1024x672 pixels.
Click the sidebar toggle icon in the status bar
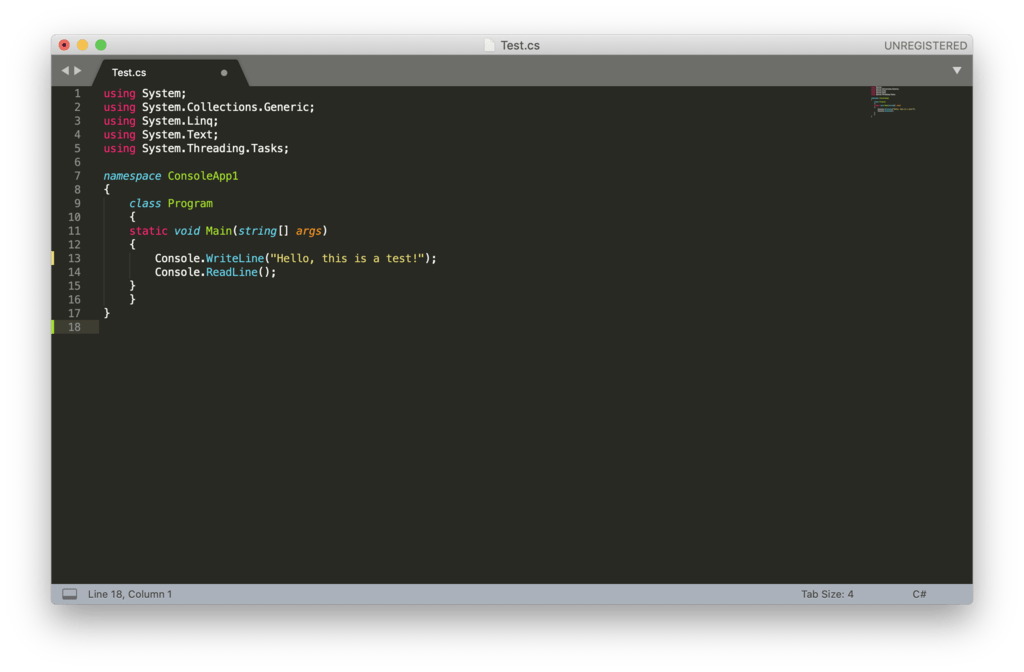(x=69, y=593)
